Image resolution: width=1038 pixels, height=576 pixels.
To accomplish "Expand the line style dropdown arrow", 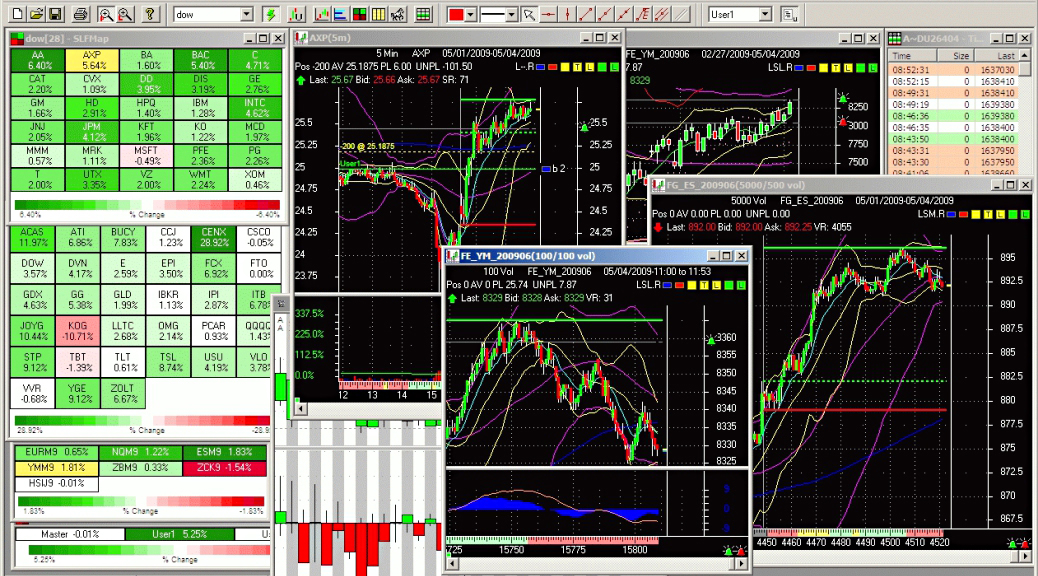I will click(x=512, y=14).
